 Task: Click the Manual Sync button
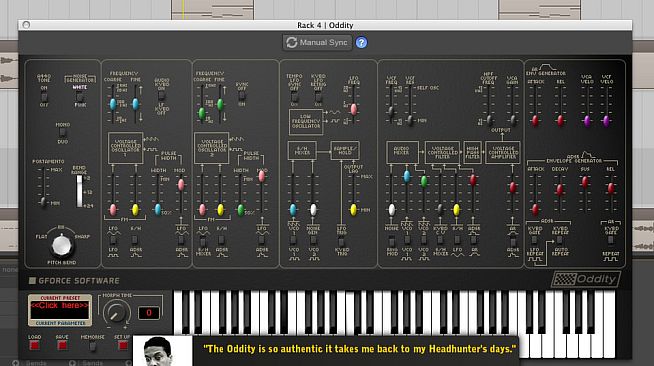317,43
